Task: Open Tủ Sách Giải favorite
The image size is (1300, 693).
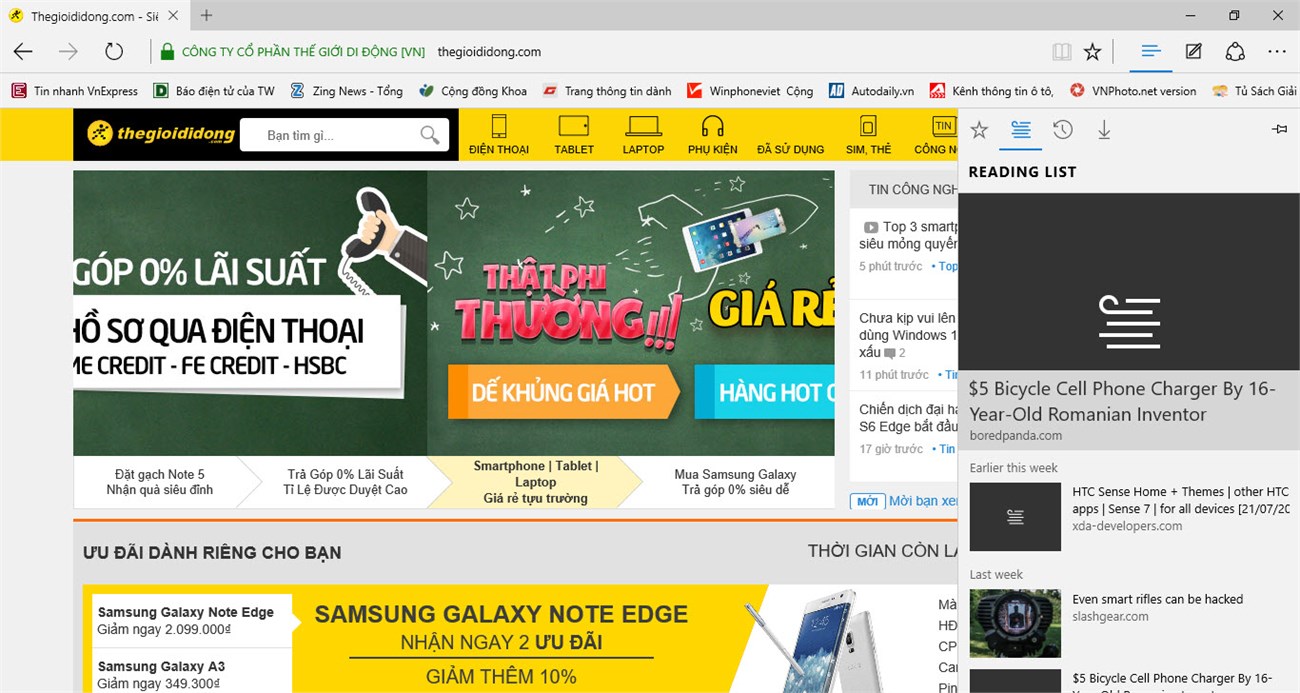Action: 1254,91
